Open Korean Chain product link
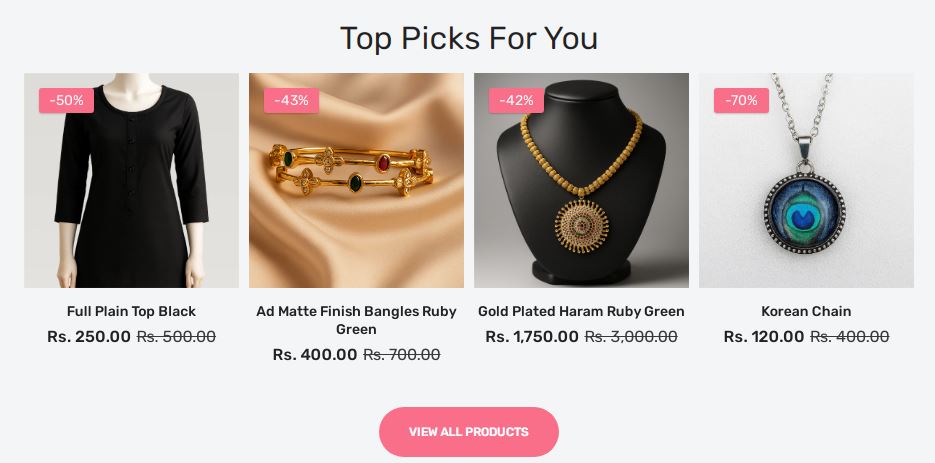The height and width of the screenshot is (463, 935). (x=806, y=311)
